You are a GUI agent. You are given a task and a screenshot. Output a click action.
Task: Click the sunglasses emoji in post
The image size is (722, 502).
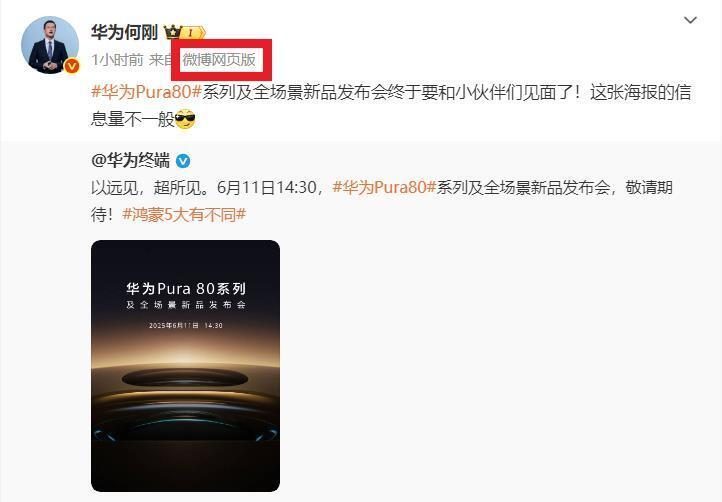[185, 120]
